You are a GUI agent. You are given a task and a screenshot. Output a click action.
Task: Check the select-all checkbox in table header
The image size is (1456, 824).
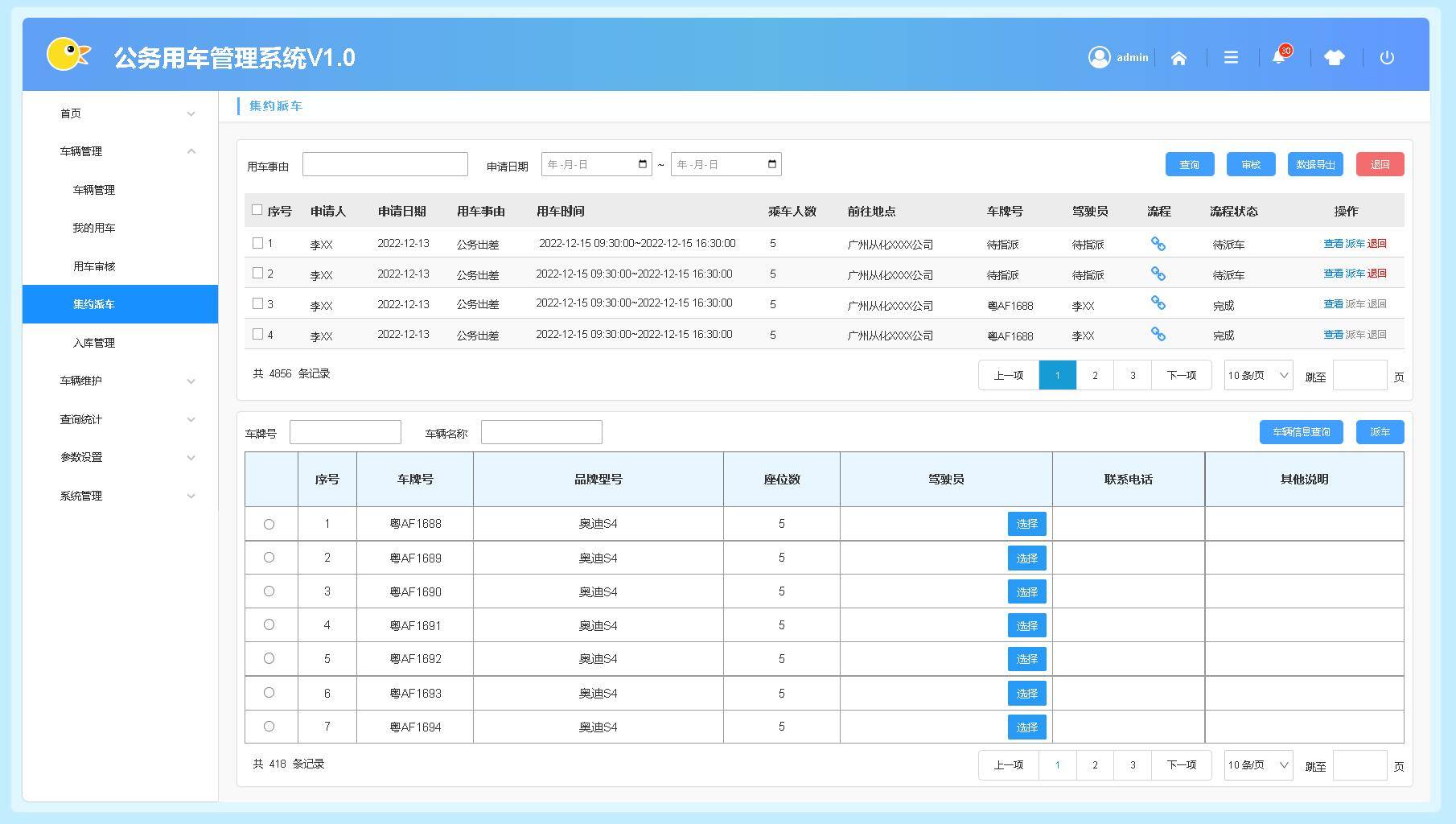click(257, 210)
